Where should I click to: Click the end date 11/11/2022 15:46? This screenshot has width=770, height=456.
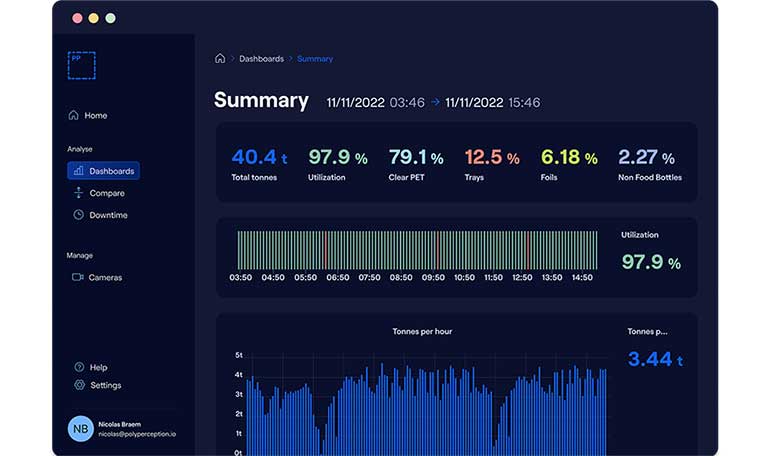(x=493, y=103)
